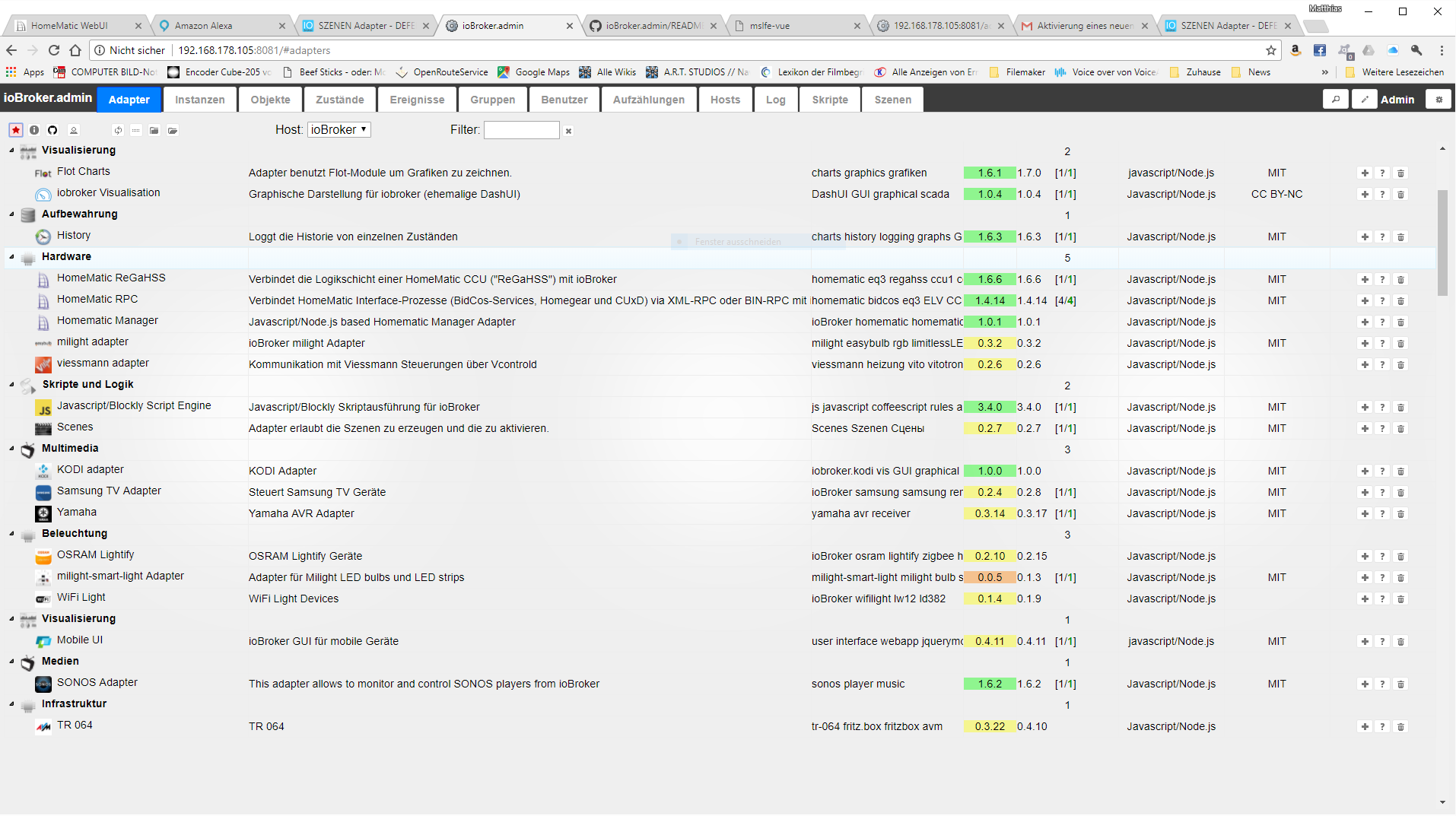Viewport: 1456px width, 816px height.
Task: Add instance of Javascript/Blockly Script Engine
Action: click(1365, 408)
